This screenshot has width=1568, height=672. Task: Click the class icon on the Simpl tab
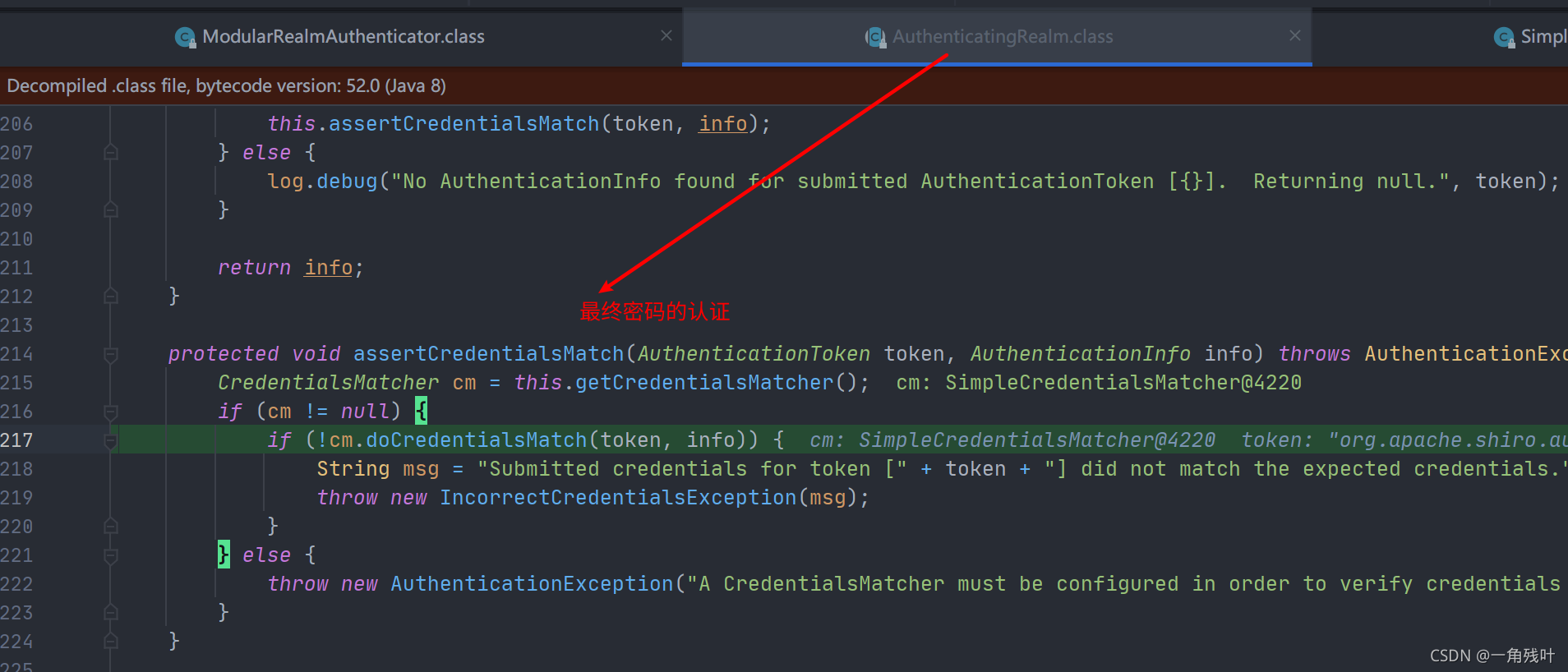pos(1505,37)
